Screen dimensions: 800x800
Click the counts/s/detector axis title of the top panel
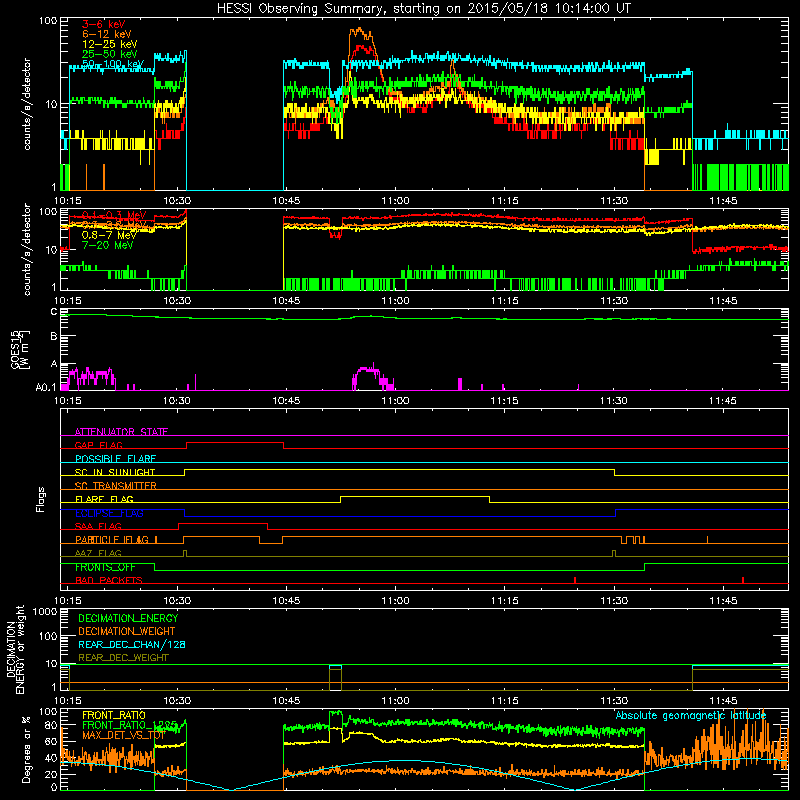click(27, 104)
